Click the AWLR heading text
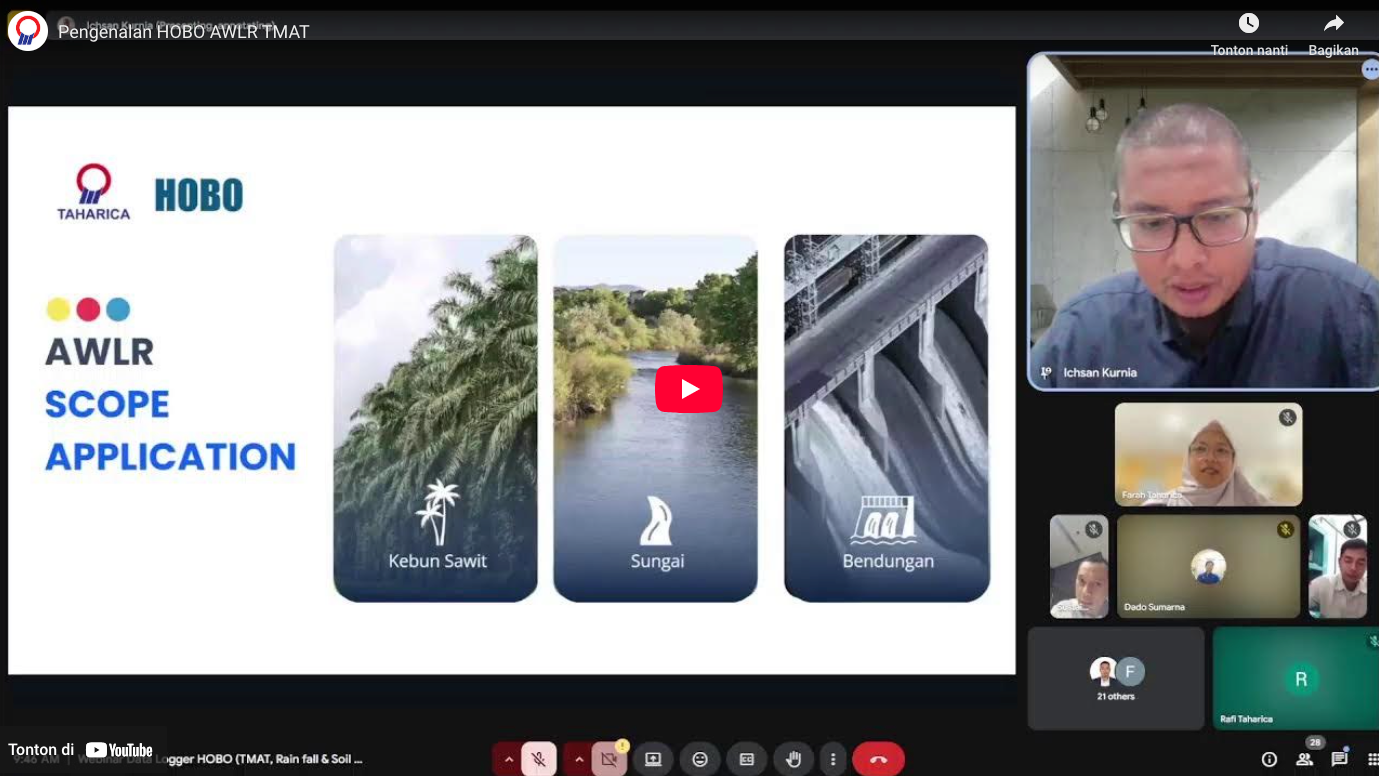 click(x=99, y=352)
